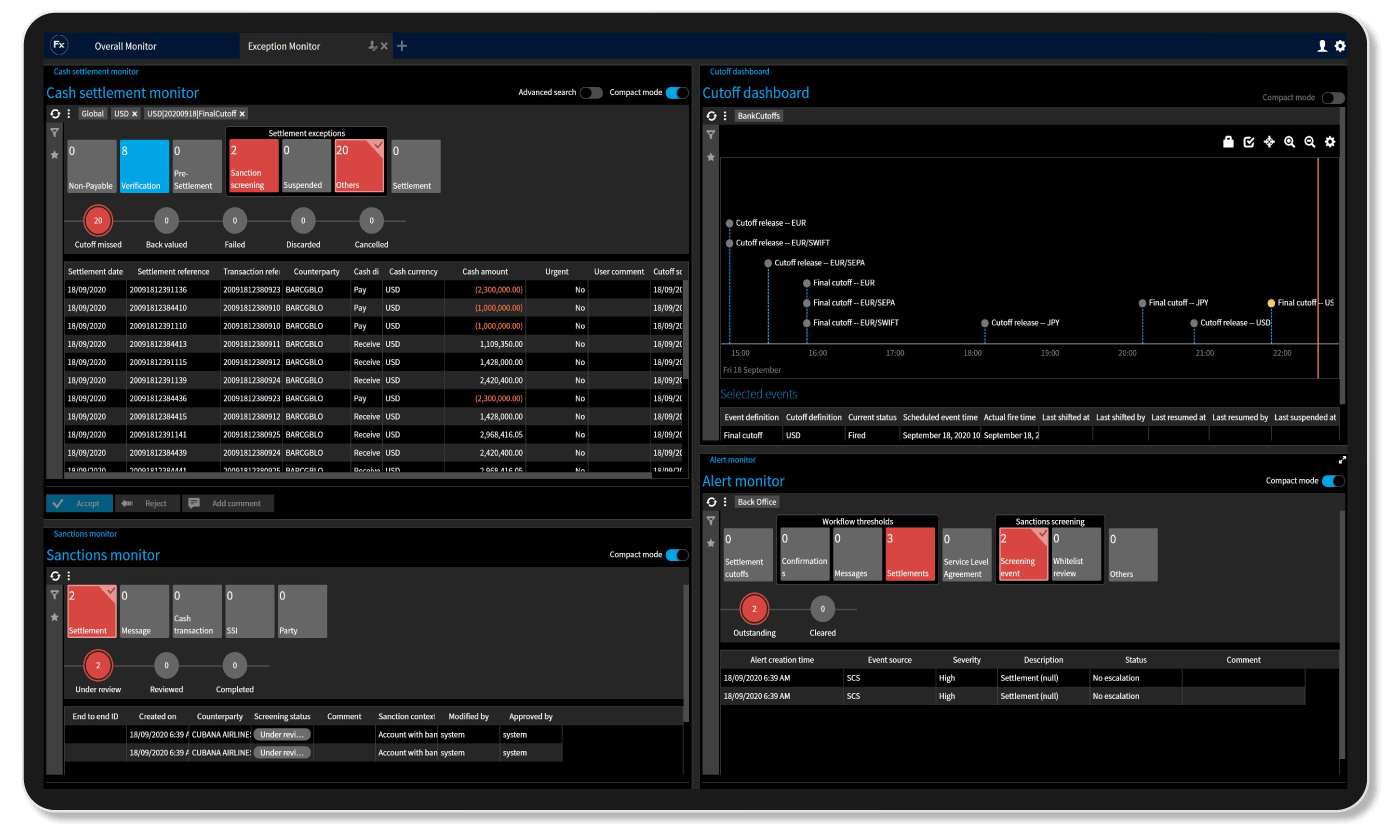Switch to the Overall Monitor tab
The width and height of the screenshot is (1400, 839).
click(126, 45)
